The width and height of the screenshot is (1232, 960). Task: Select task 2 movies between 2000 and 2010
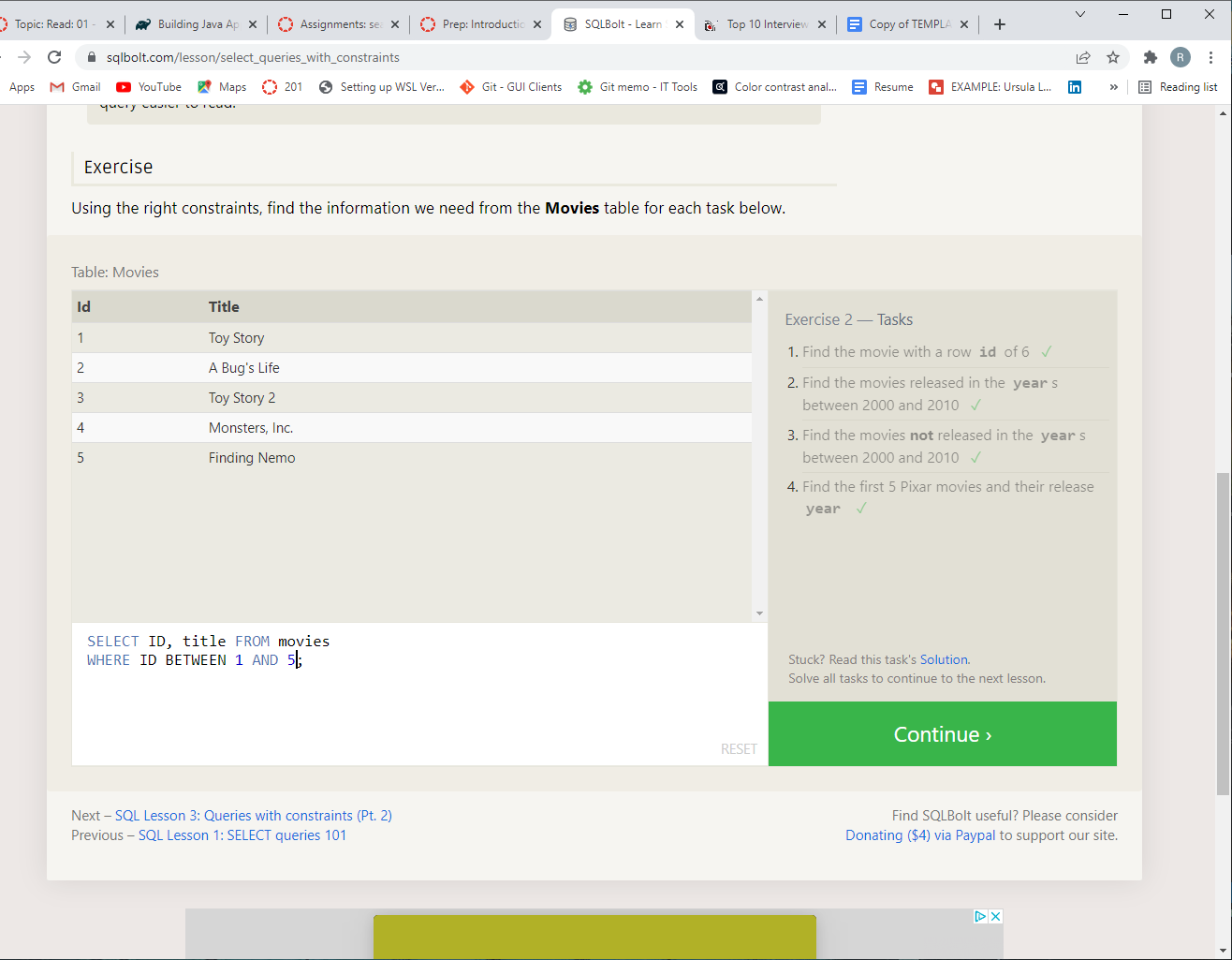[947, 394]
